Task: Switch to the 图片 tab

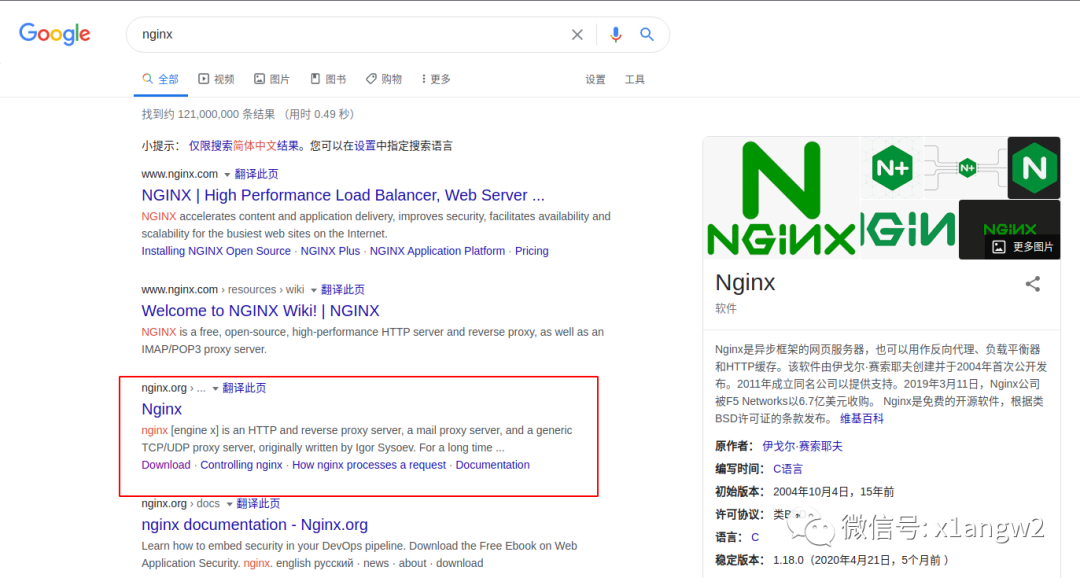Action: point(272,79)
